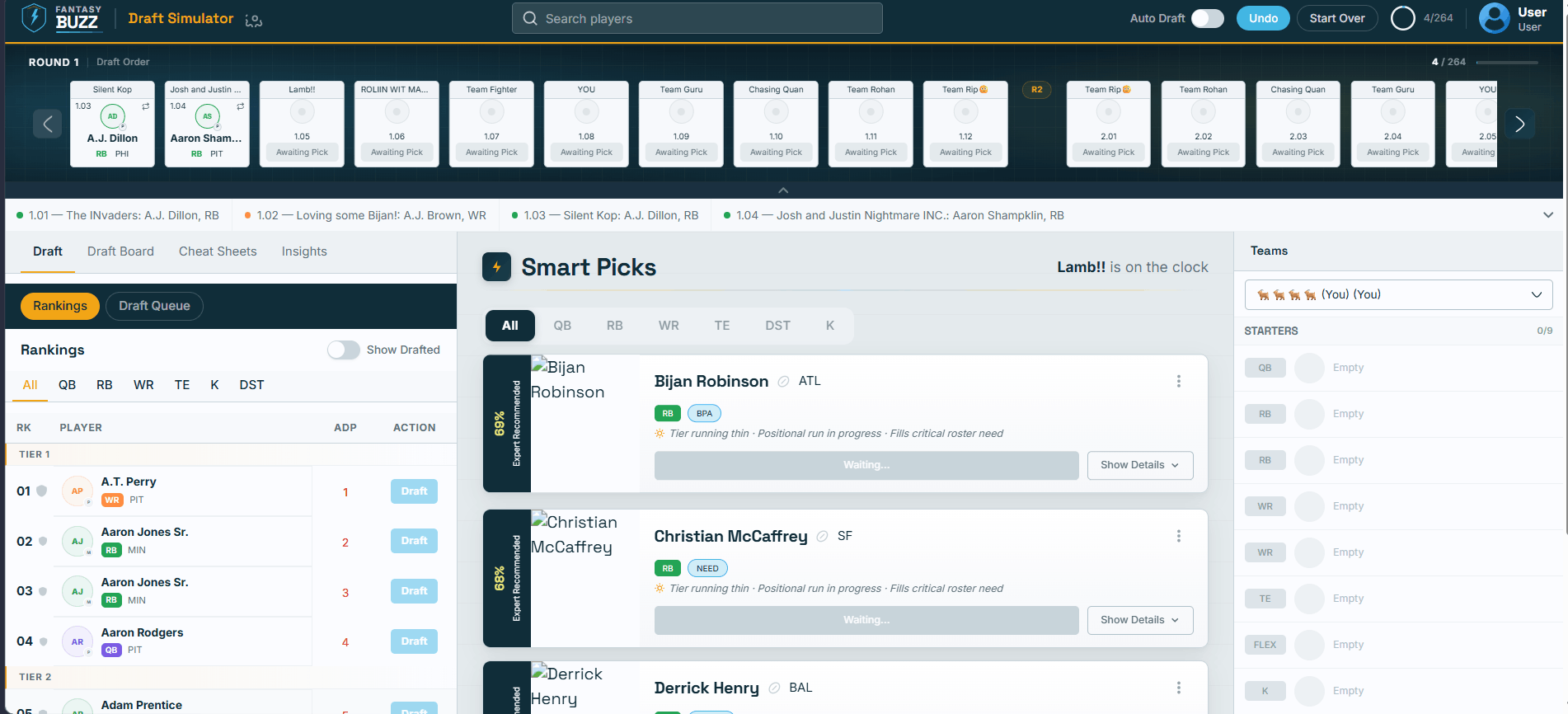Draft rank 02 Aaron Jones Sr.

(414, 541)
